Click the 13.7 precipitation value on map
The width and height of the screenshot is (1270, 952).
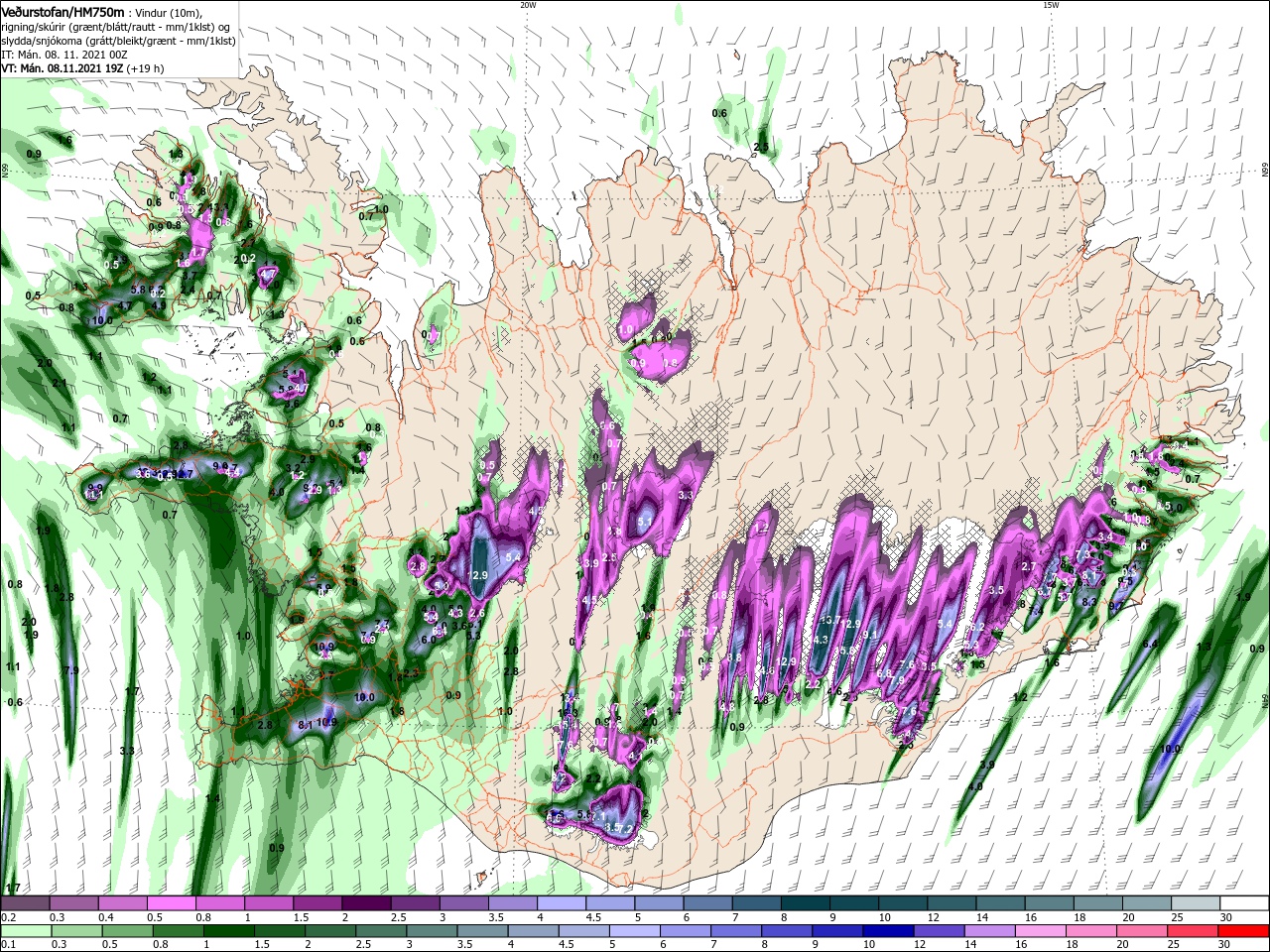coord(831,620)
